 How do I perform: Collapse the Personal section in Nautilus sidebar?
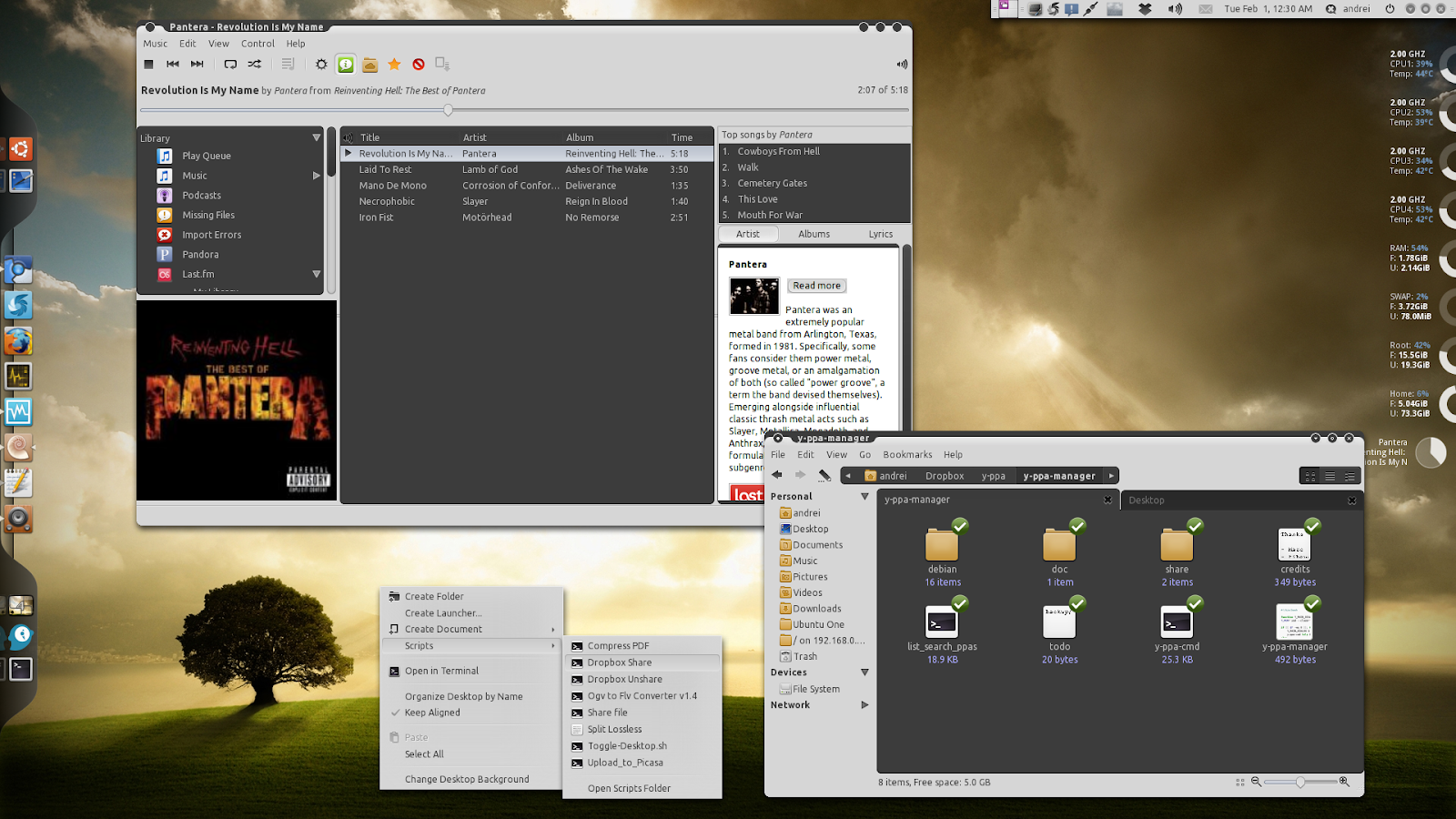[864, 497]
